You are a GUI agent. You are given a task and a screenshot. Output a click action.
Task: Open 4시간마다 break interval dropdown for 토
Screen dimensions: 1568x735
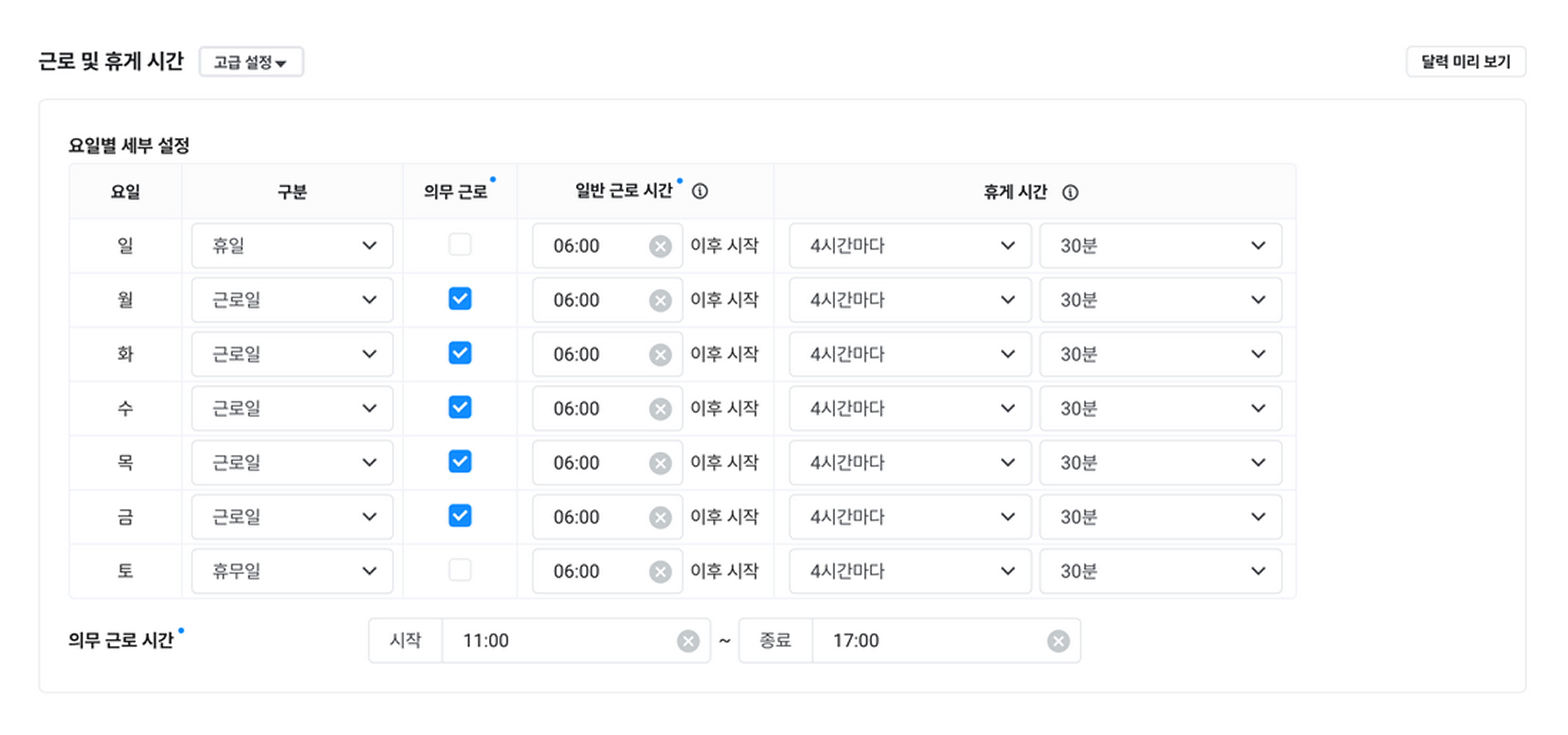pos(910,571)
